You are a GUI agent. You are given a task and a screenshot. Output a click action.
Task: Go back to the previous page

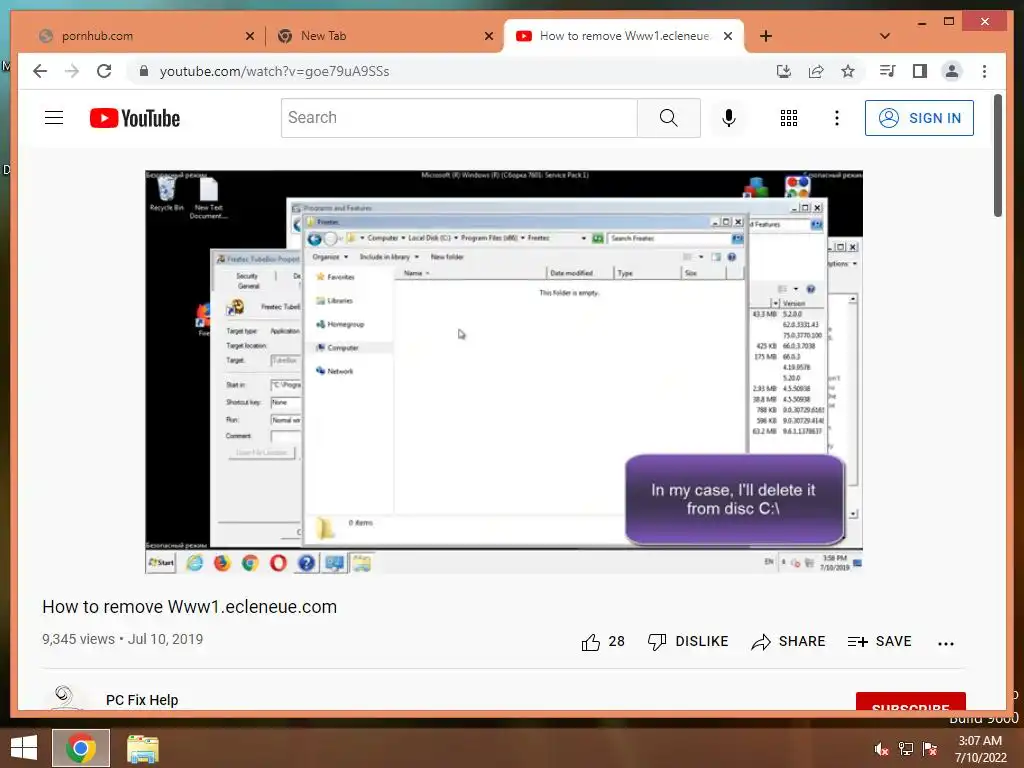(x=40, y=71)
